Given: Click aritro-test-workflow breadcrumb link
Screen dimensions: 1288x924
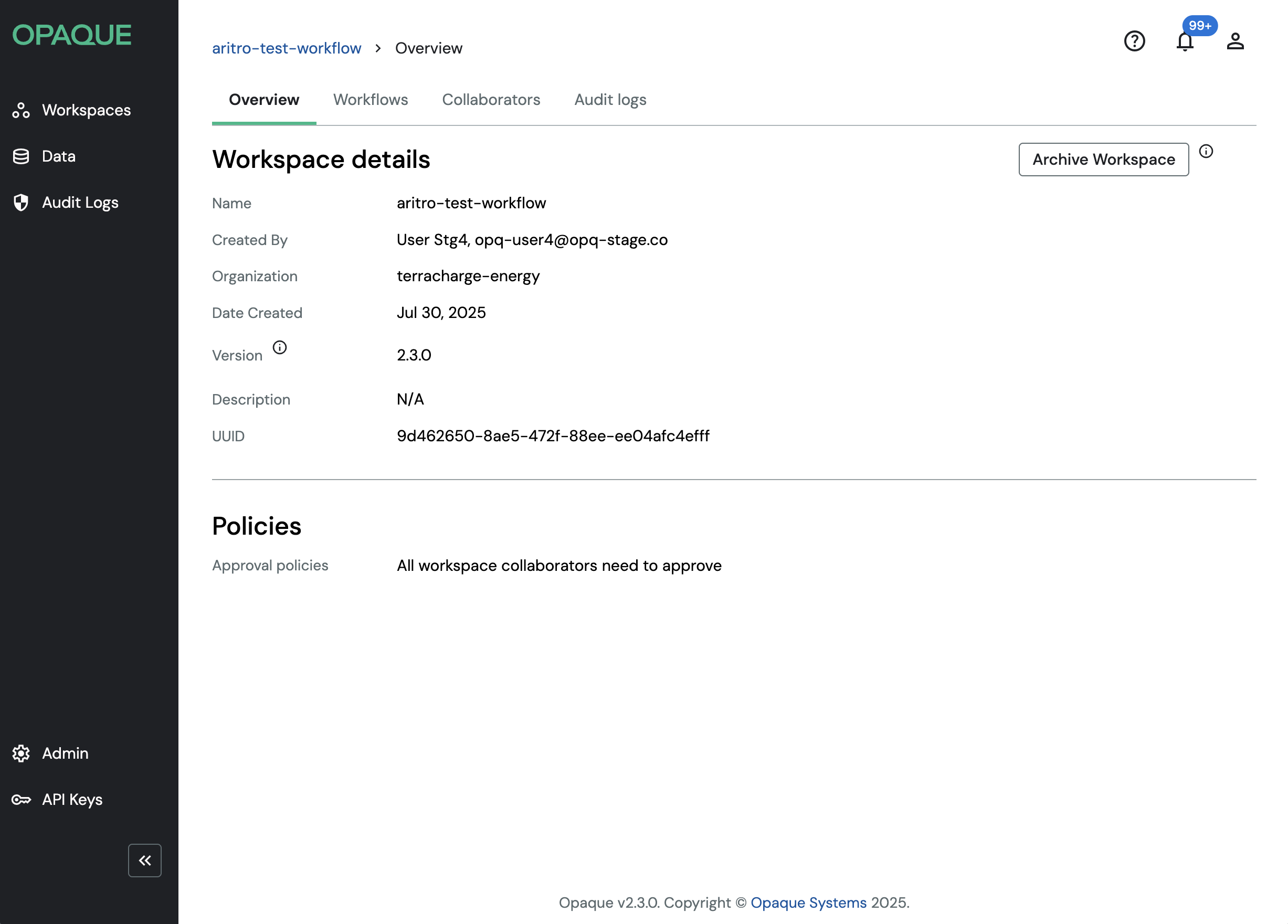Looking at the screenshot, I should [286, 48].
